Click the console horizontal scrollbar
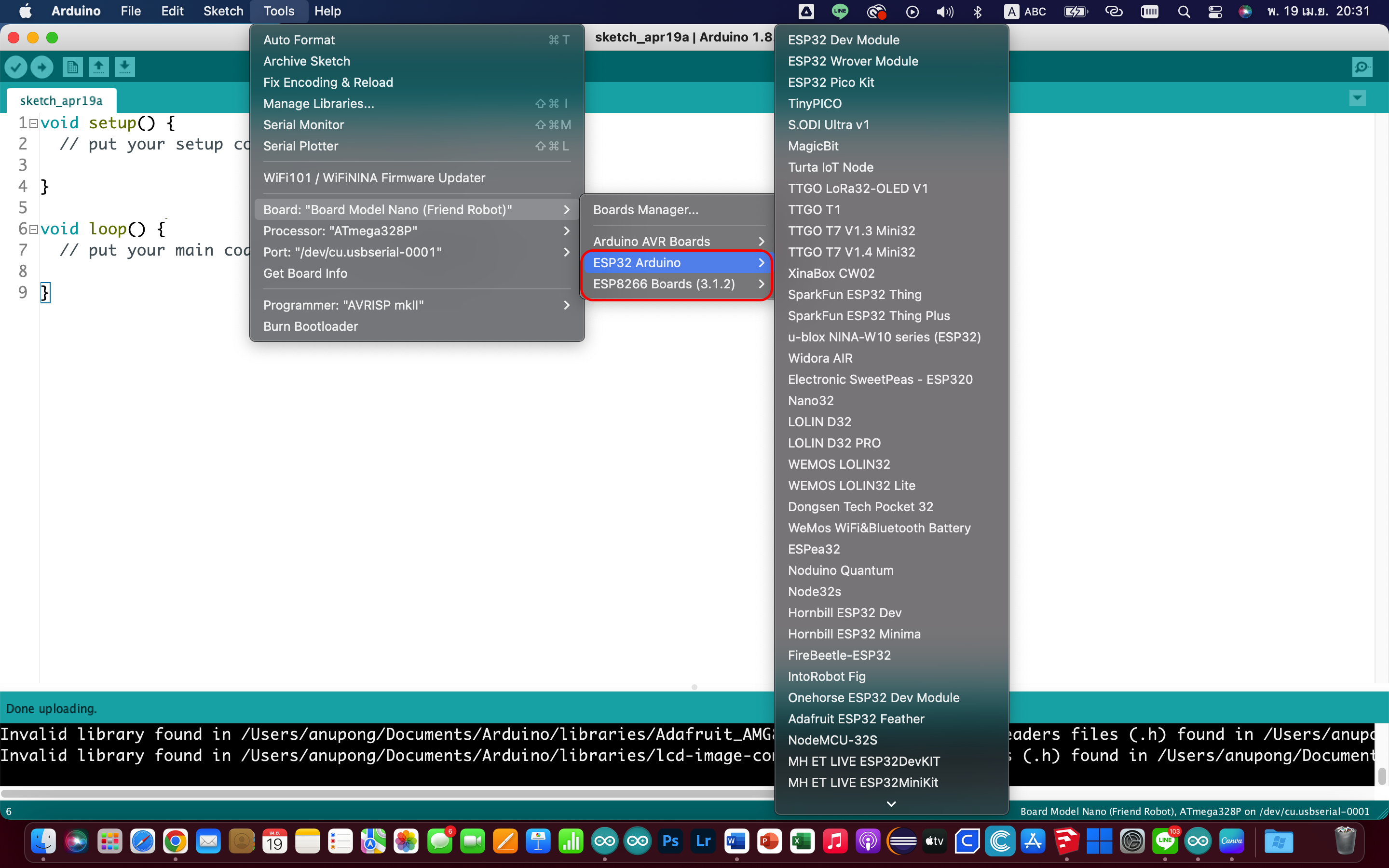 pos(387,793)
